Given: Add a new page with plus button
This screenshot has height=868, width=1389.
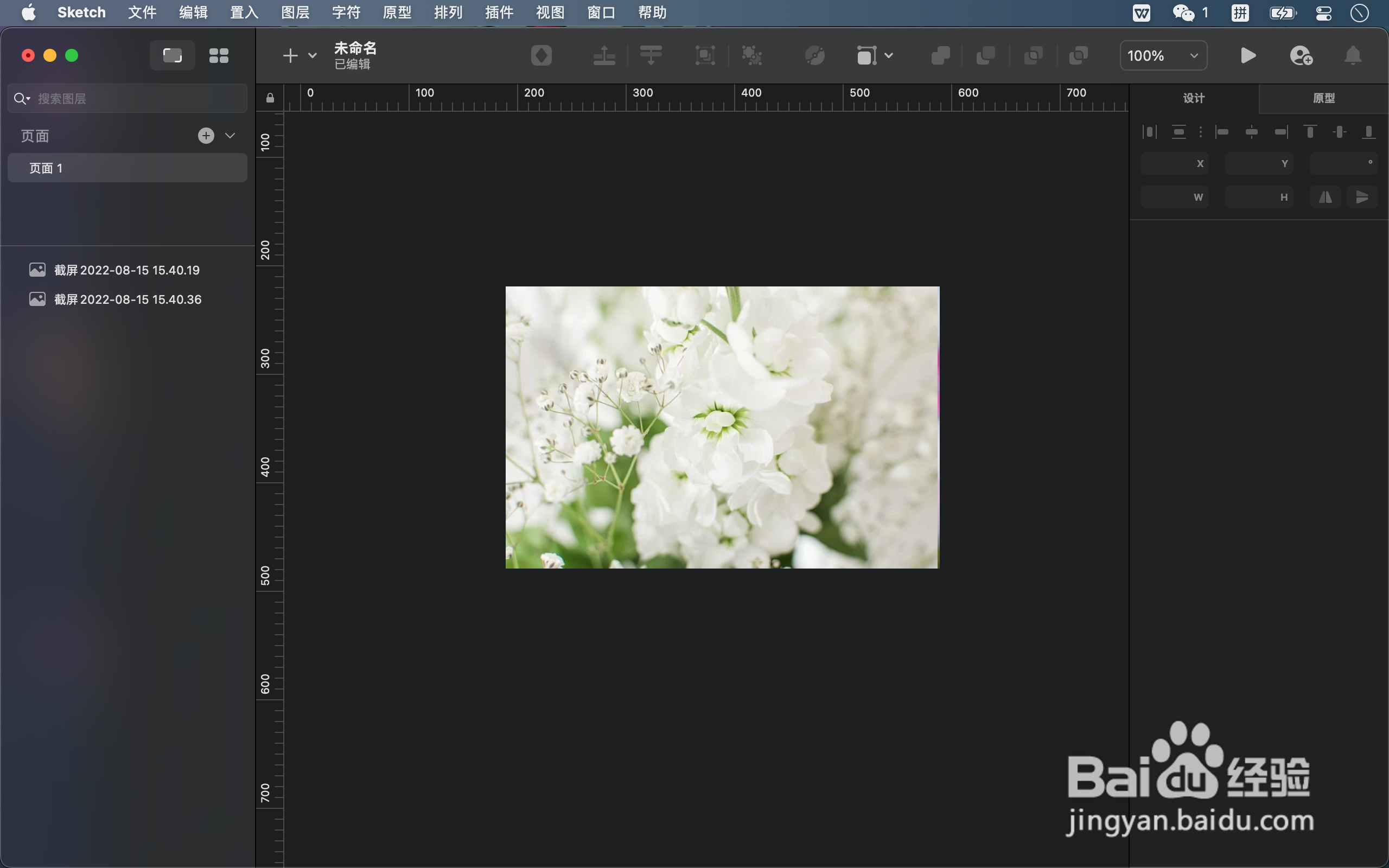Looking at the screenshot, I should tap(206, 136).
